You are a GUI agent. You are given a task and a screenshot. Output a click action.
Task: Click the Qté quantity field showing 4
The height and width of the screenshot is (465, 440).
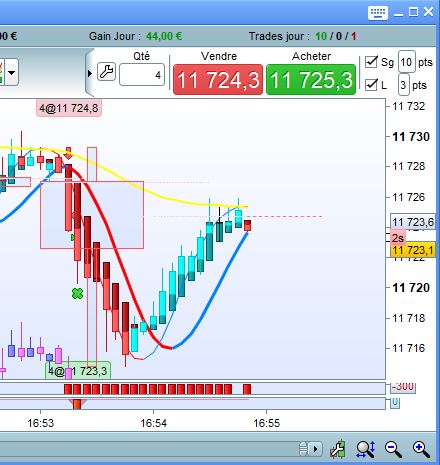(142, 75)
